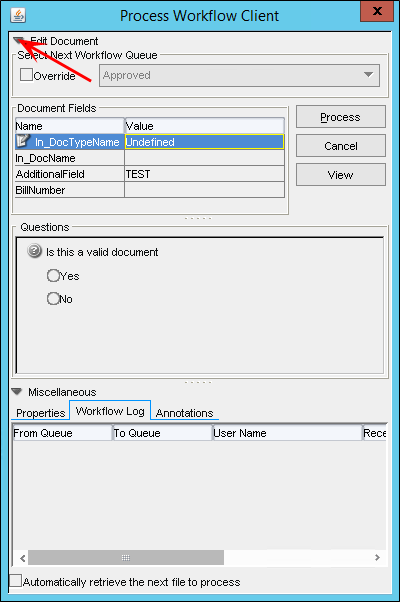Click the BillNumber value cell
400x602 pixels.
(x=204, y=190)
